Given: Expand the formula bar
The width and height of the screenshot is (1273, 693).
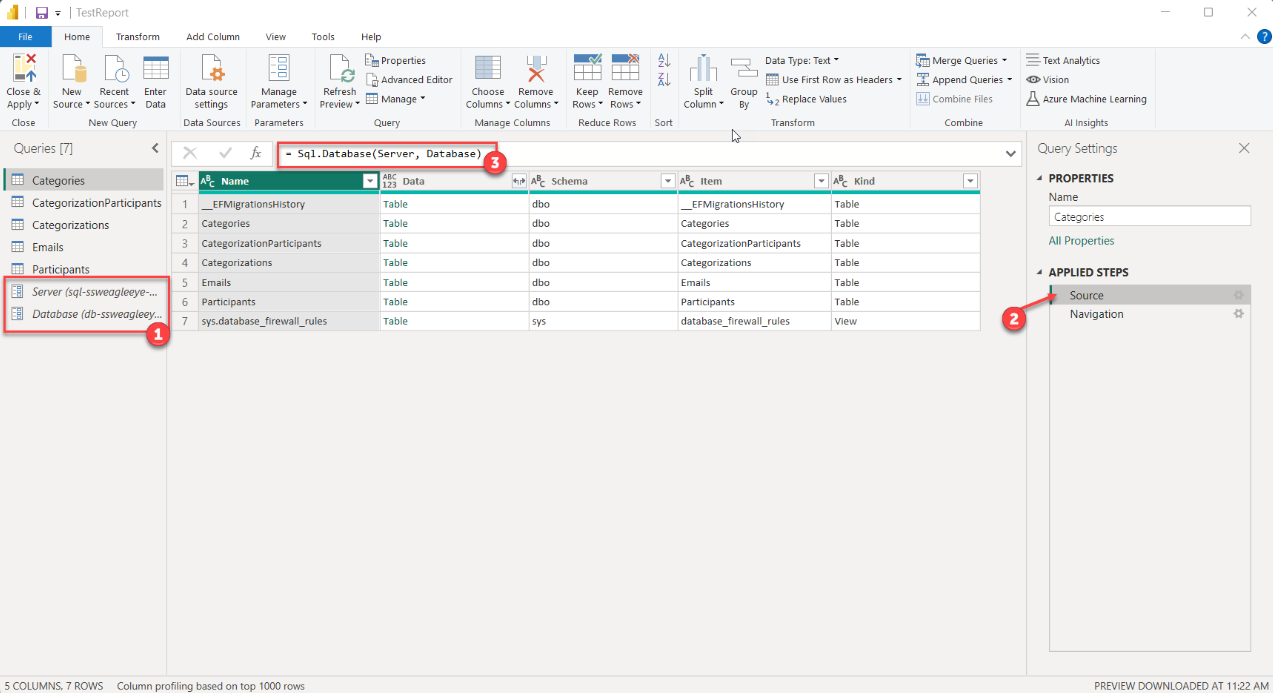Looking at the screenshot, I should pos(1011,154).
